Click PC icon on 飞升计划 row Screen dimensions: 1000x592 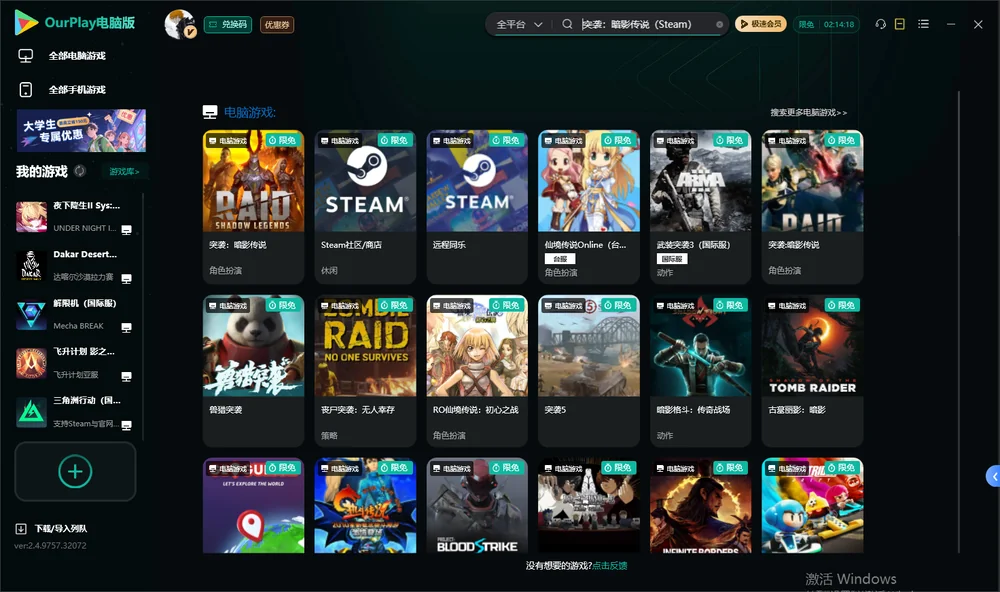pos(126,376)
